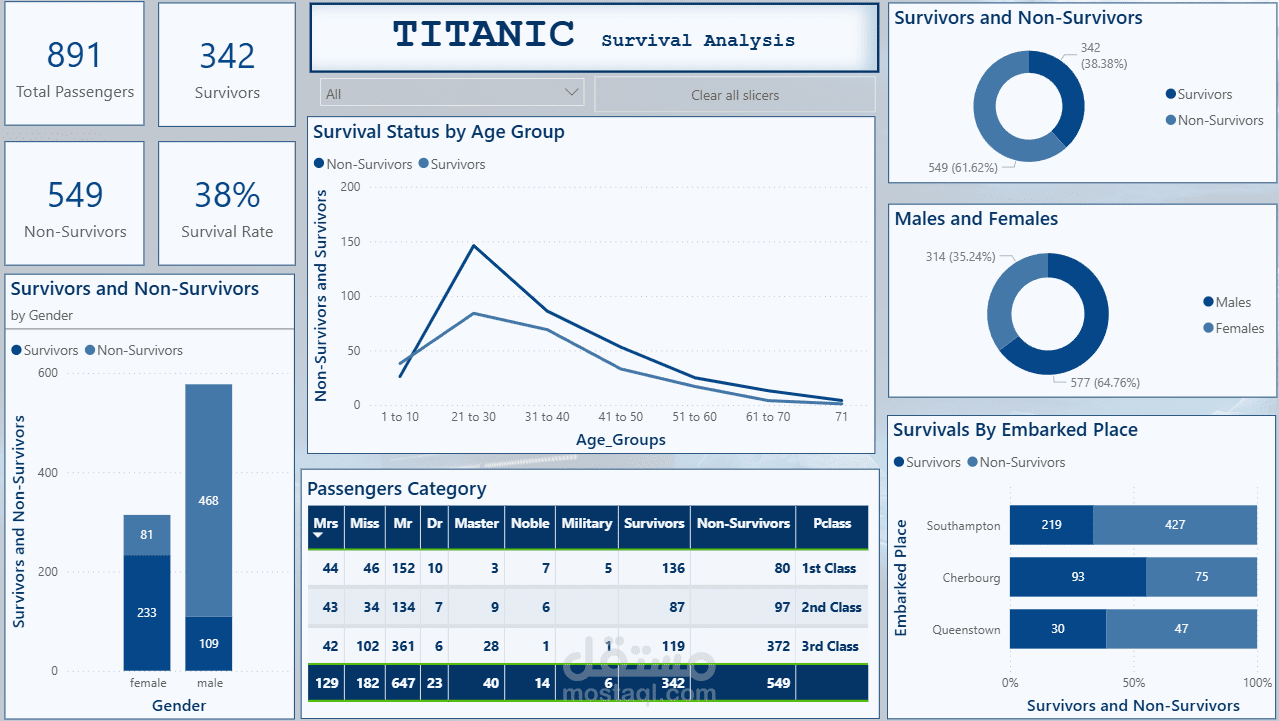Viewport: 1279px width, 721px height.
Task: Click Cherbourg non-survivors bar segment labeled 75
Action: (1201, 577)
